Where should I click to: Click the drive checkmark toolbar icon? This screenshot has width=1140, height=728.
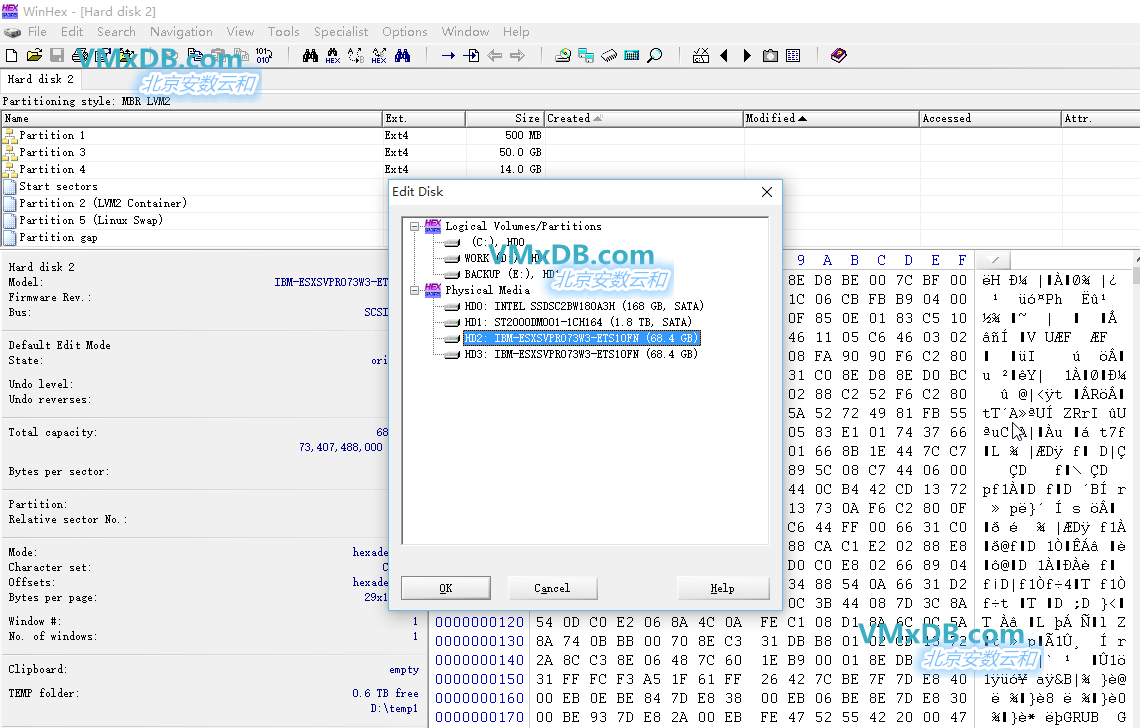pos(701,55)
